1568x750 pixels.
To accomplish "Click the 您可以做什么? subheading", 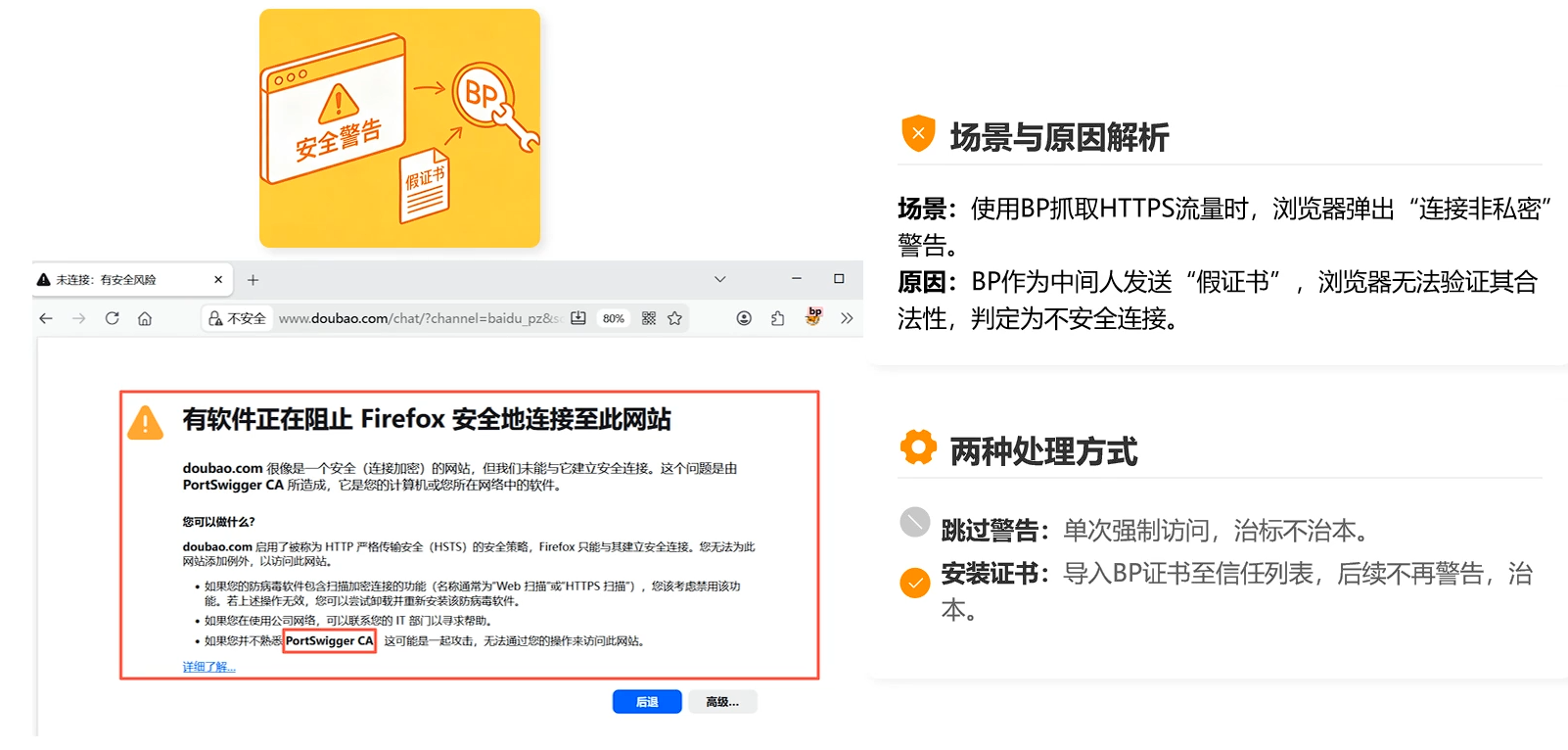I will coord(218,522).
